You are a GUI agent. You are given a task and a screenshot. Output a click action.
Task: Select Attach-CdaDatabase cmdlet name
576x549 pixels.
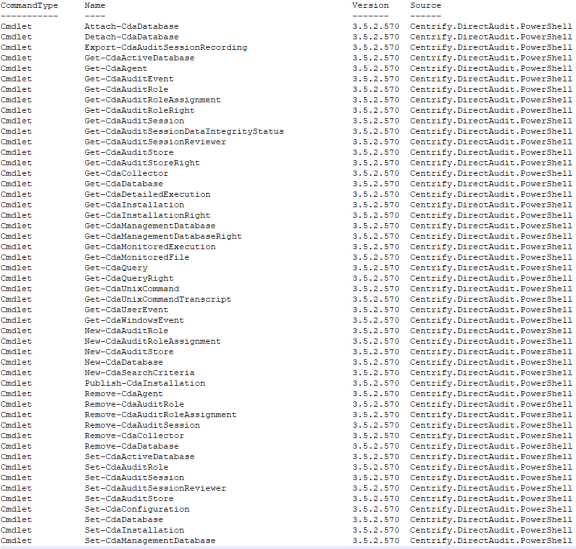132,26
